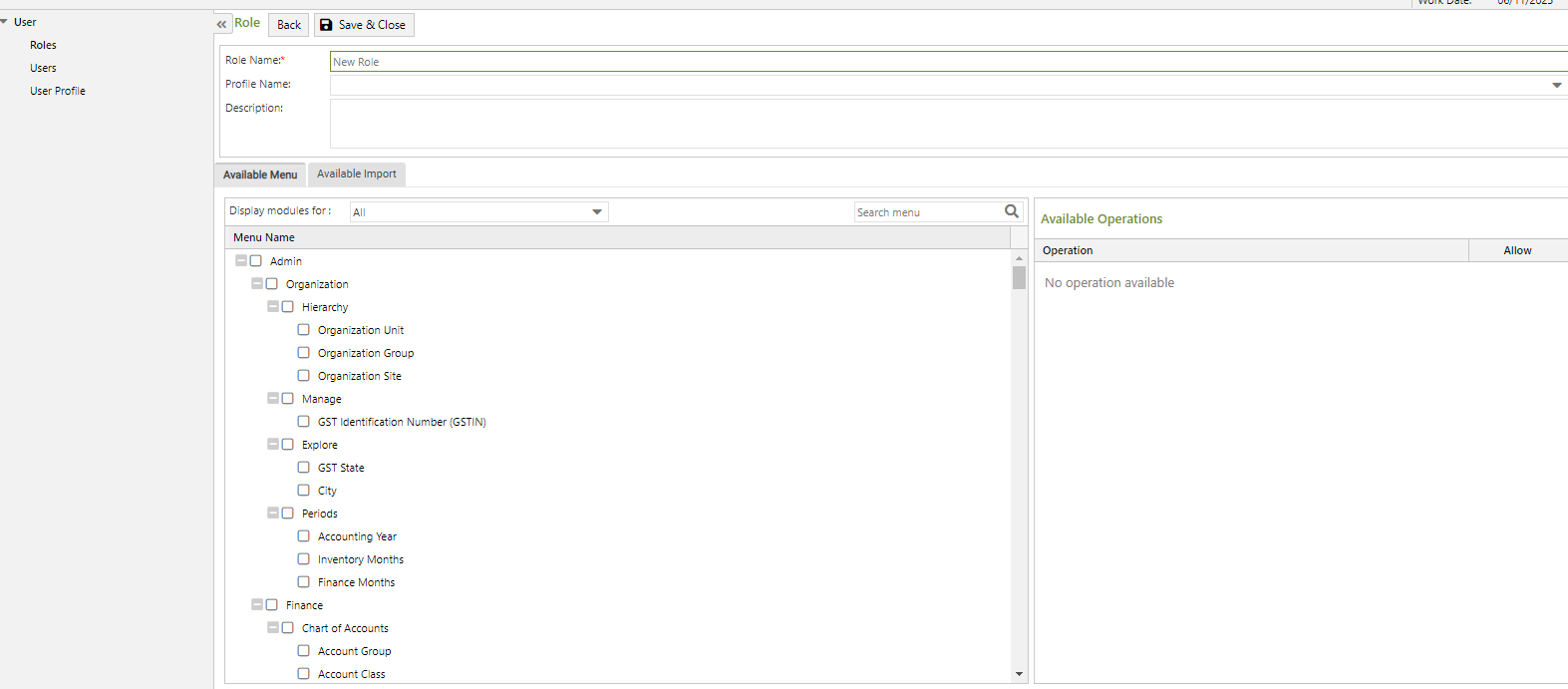Image resolution: width=1568 pixels, height=689 pixels.
Task: Collapse the Admin tree node
Action: (x=241, y=260)
